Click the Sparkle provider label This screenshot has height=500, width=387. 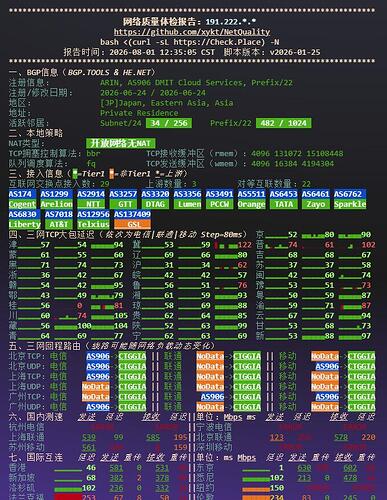coord(350,204)
